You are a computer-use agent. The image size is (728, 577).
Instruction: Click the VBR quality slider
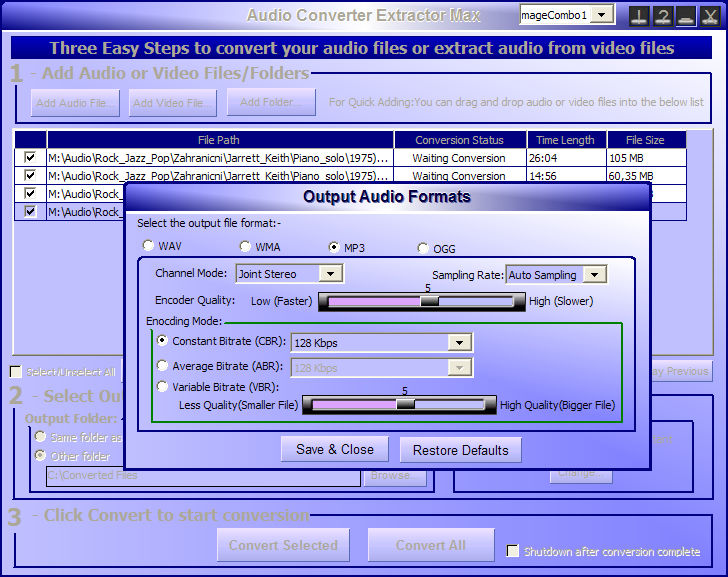coord(399,405)
